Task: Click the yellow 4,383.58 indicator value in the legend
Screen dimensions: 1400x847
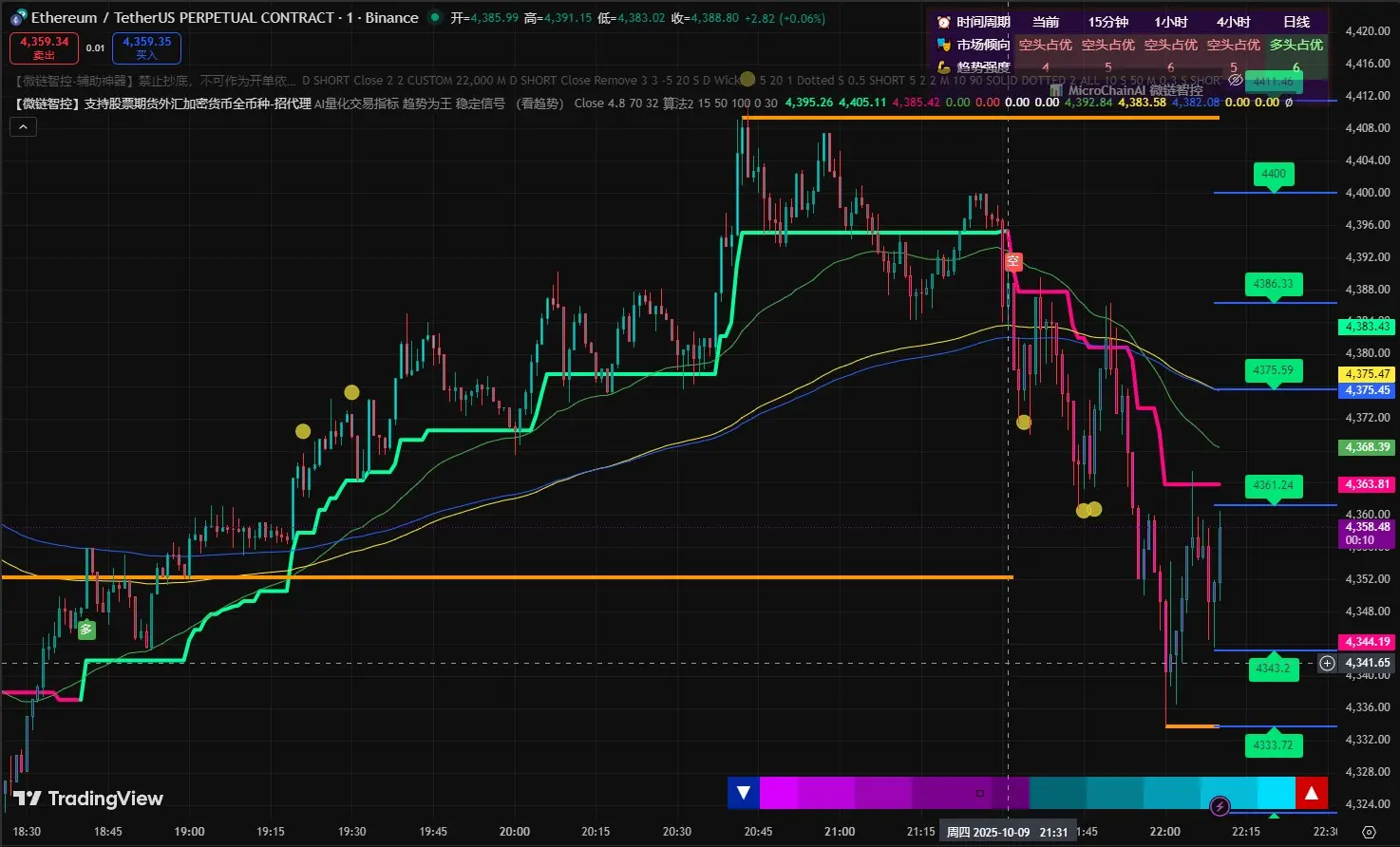Action: tap(1142, 103)
